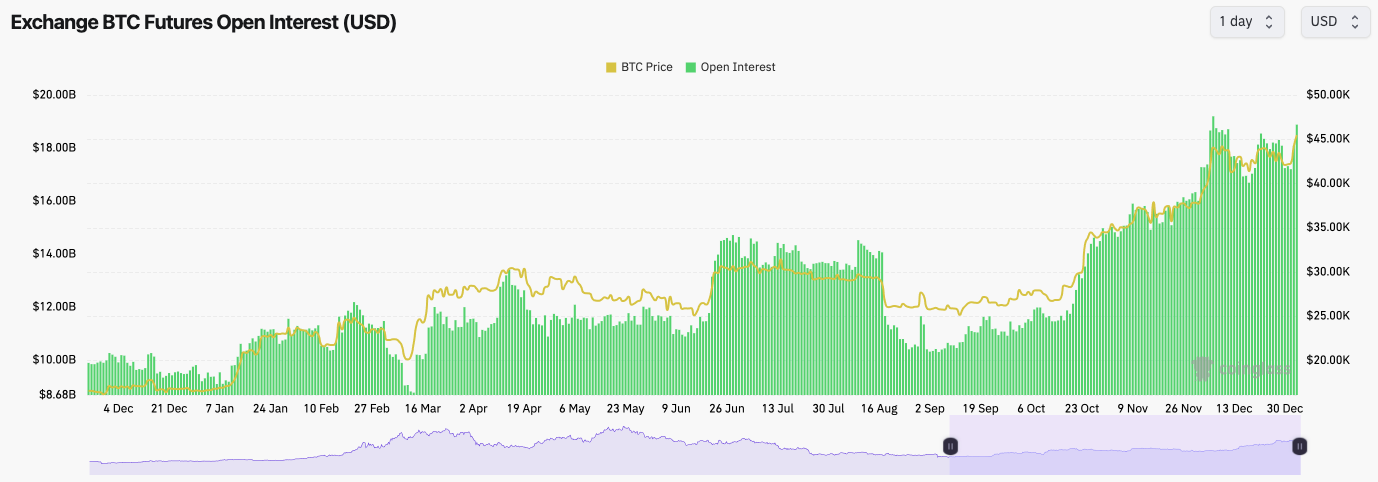Click the 'Exchange BTC Futures Open Interest' title
The height and width of the screenshot is (482, 1378).
coord(203,22)
